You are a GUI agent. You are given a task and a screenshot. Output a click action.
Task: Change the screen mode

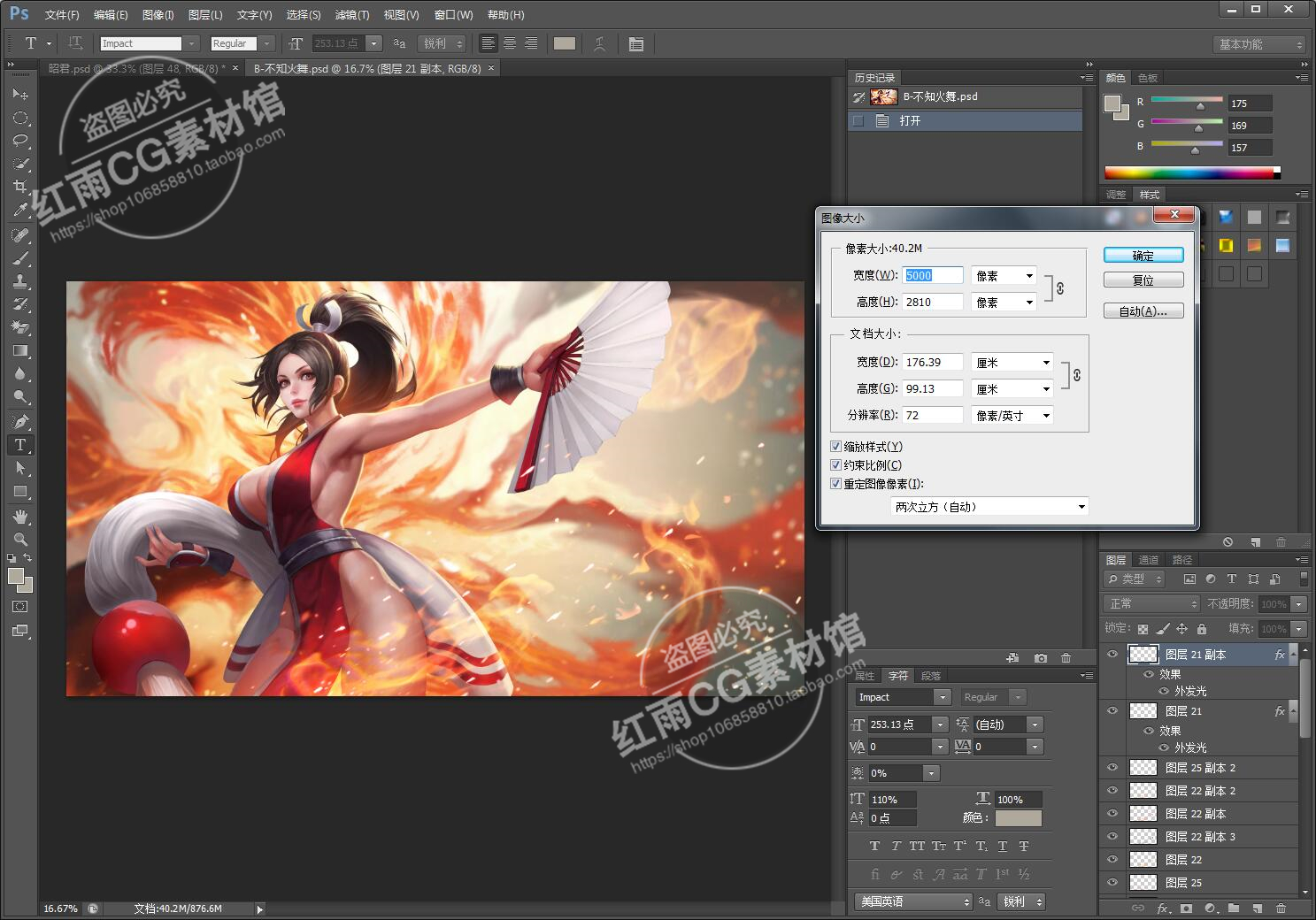tap(19, 631)
